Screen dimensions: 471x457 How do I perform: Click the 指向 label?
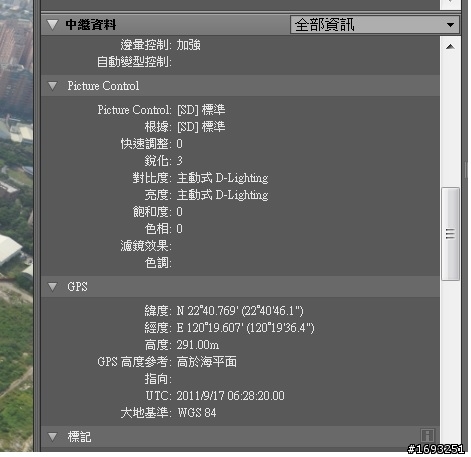[x=158, y=379]
